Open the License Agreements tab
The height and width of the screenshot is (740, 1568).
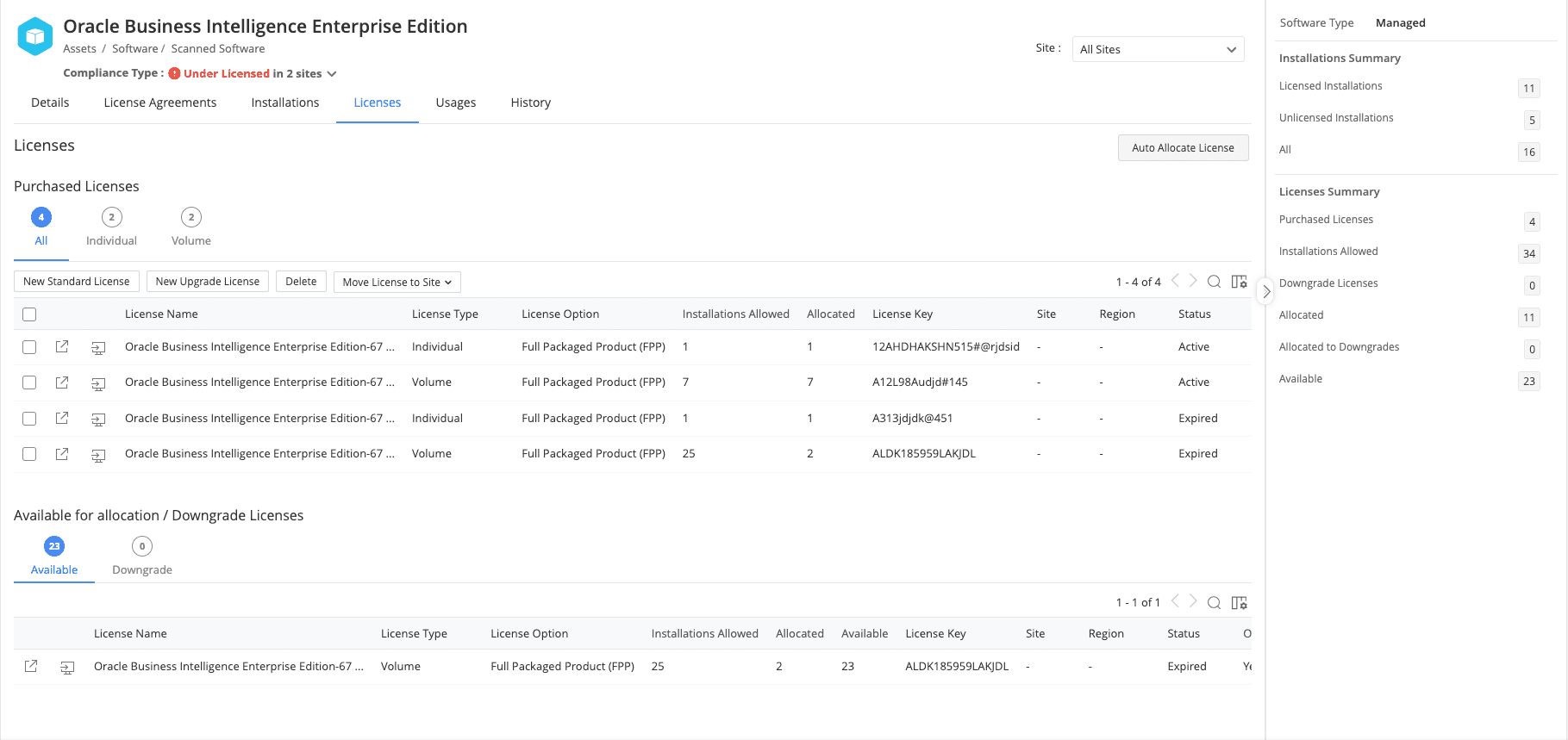click(x=160, y=103)
